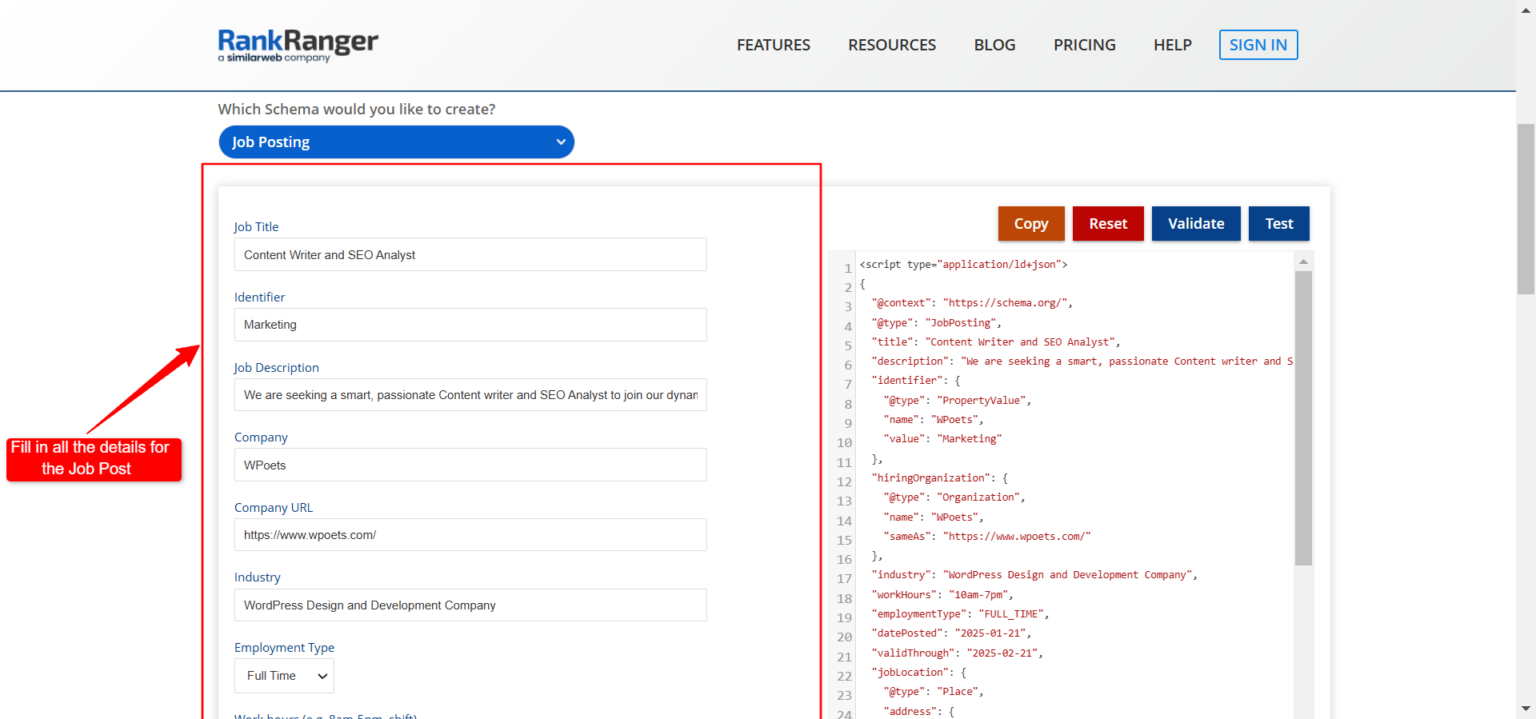Focus the Job Description text field
This screenshot has width=1536, height=719.
(x=470, y=394)
